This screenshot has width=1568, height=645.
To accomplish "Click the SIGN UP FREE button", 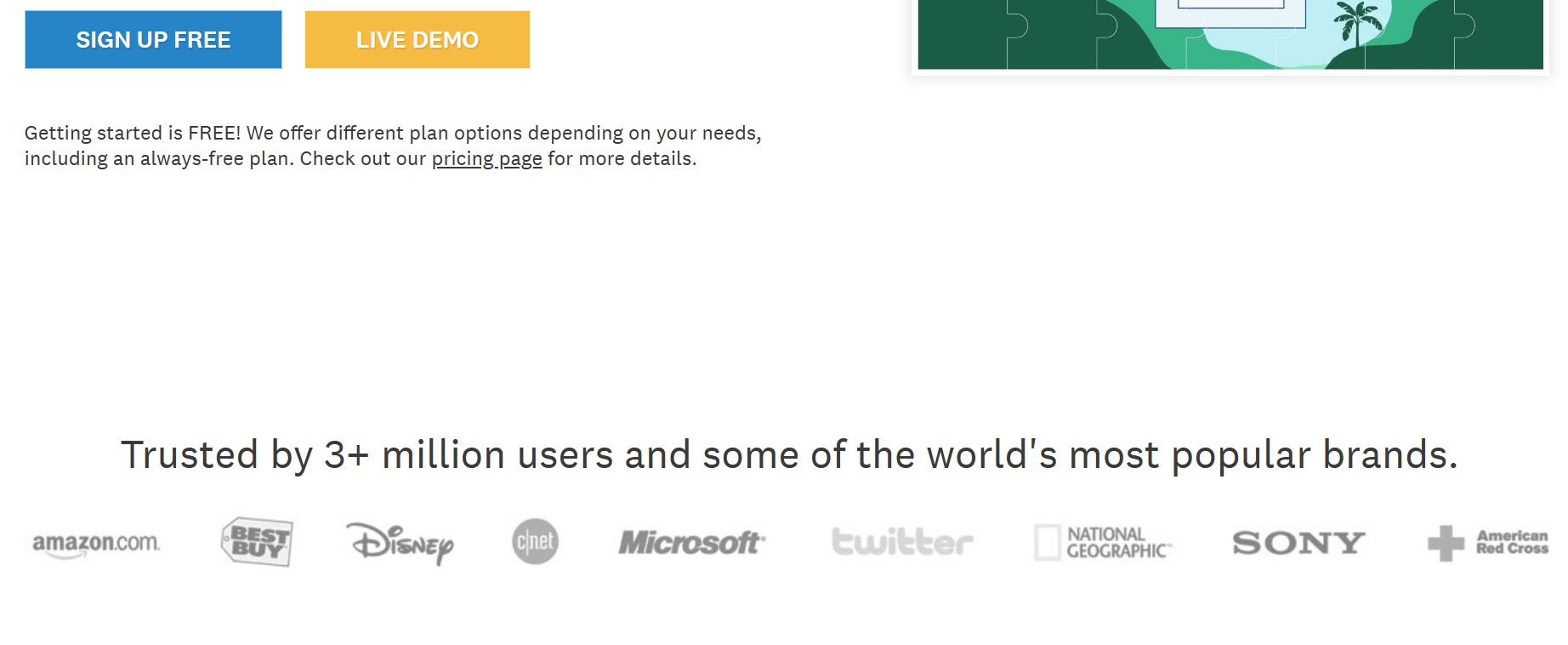I will click(x=153, y=40).
